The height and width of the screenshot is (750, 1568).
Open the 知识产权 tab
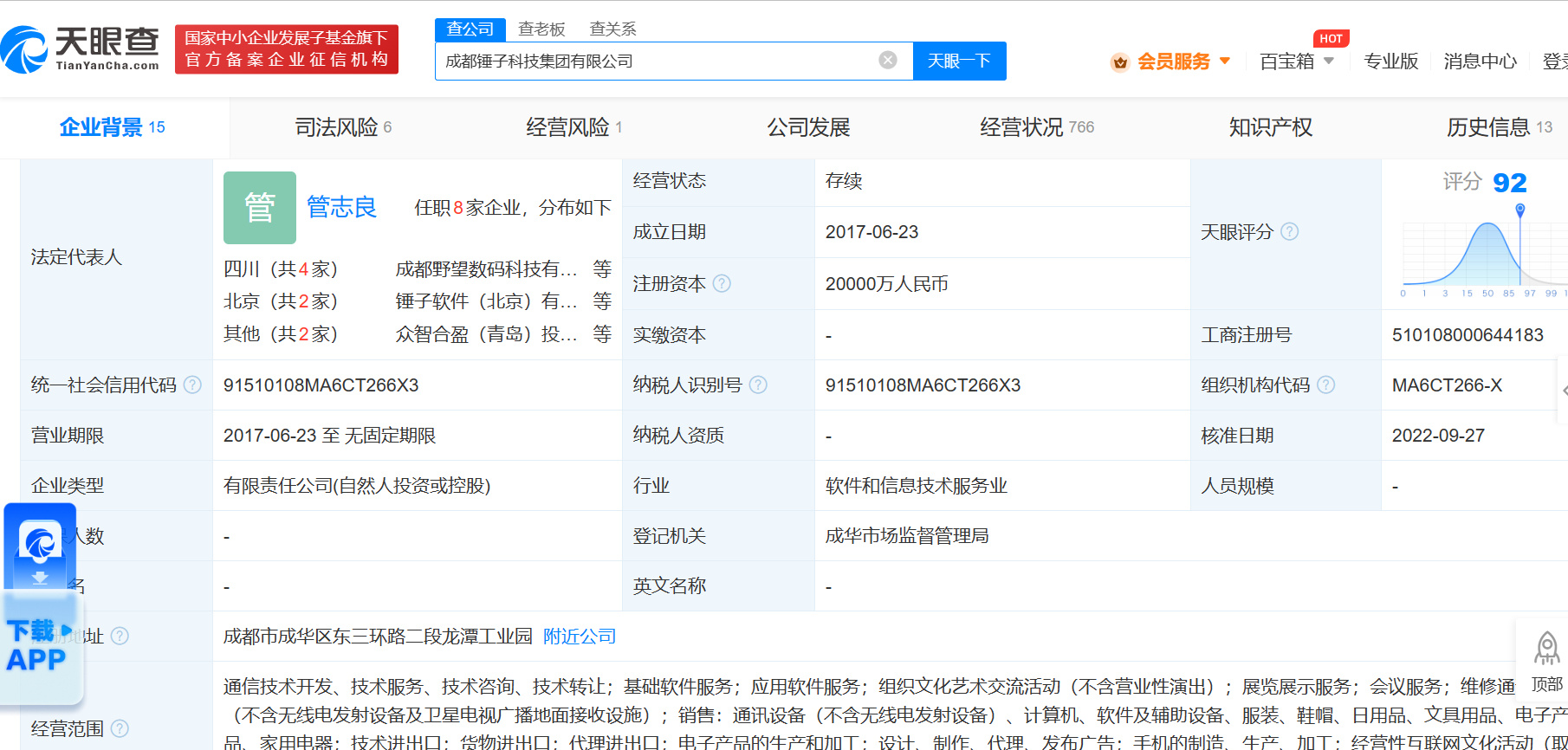(x=1270, y=127)
